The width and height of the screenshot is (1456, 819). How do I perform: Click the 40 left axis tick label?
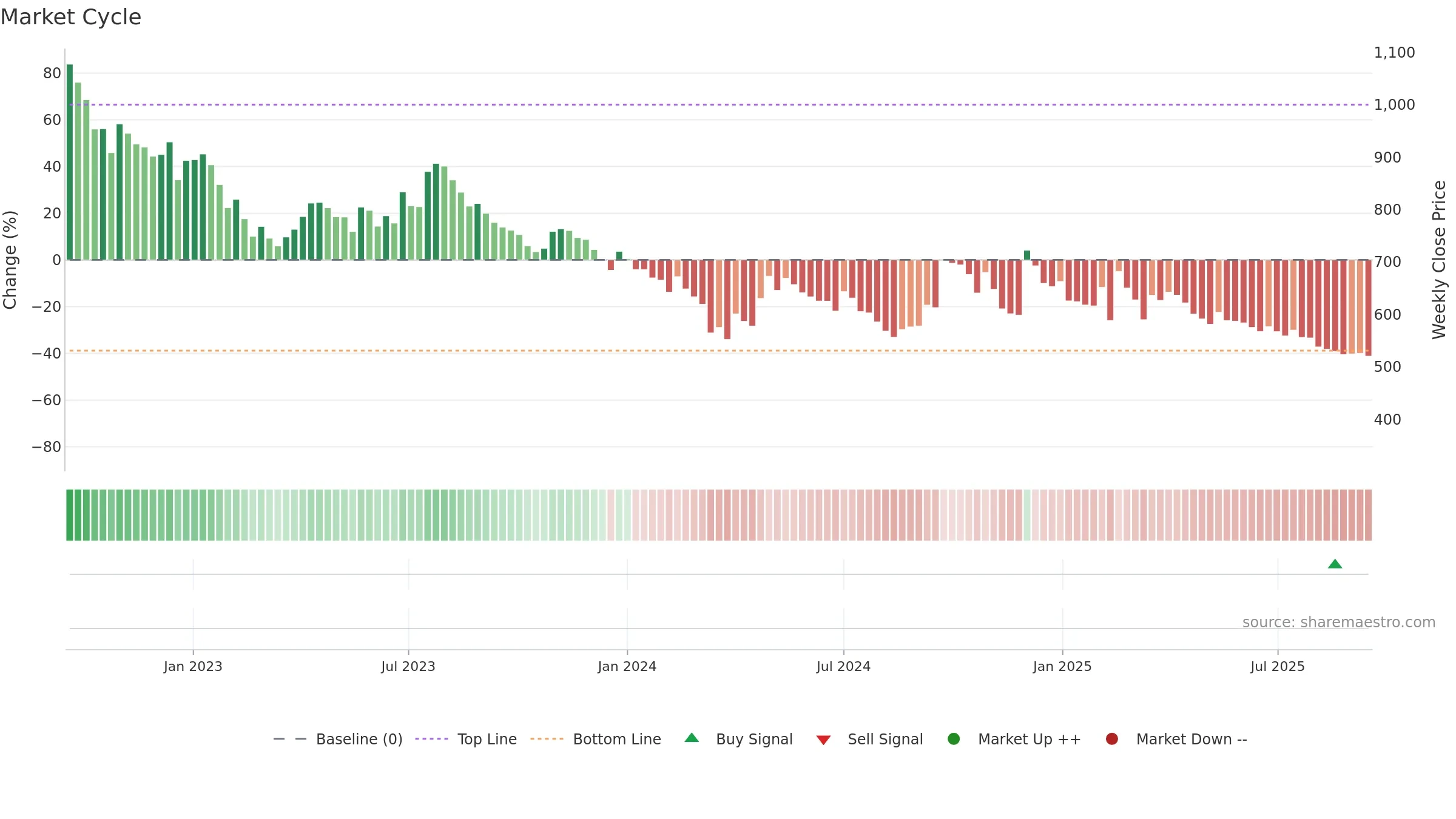tap(52, 167)
